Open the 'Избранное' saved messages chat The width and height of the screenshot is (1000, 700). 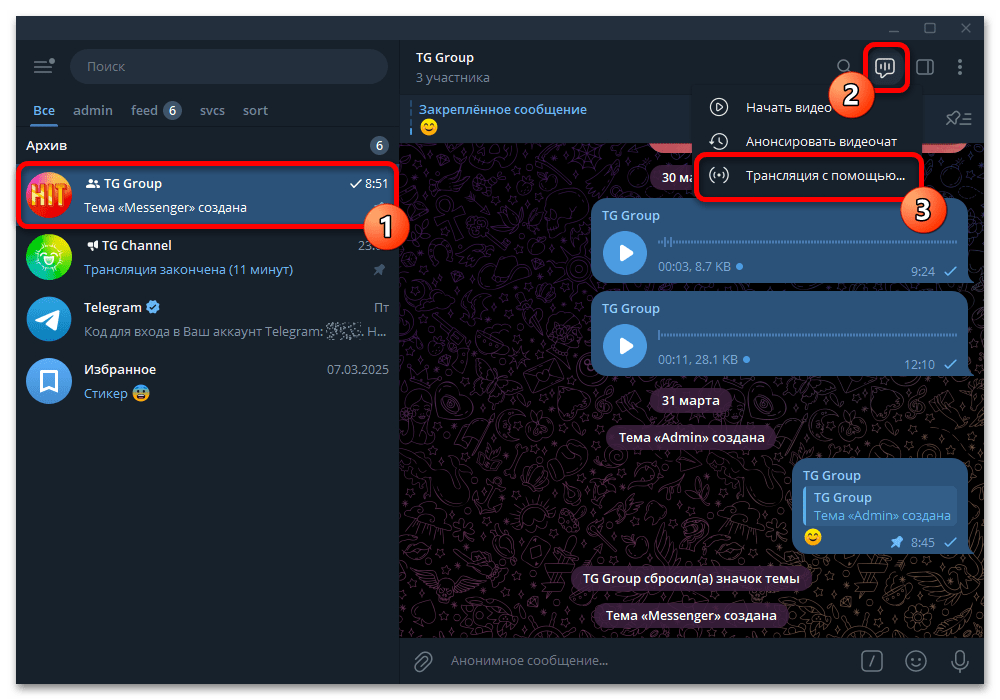[x=207, y=381]
